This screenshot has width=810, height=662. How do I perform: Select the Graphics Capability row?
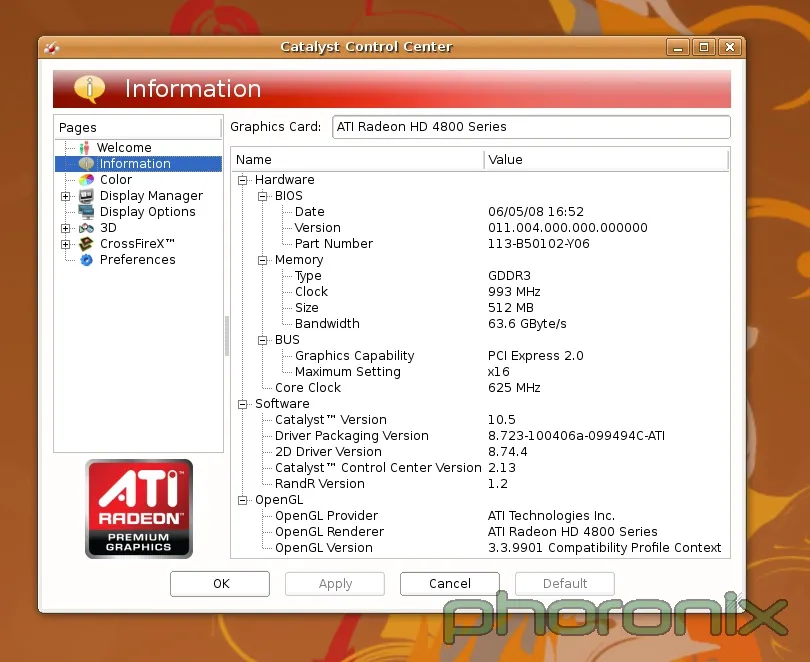[480, 356]
